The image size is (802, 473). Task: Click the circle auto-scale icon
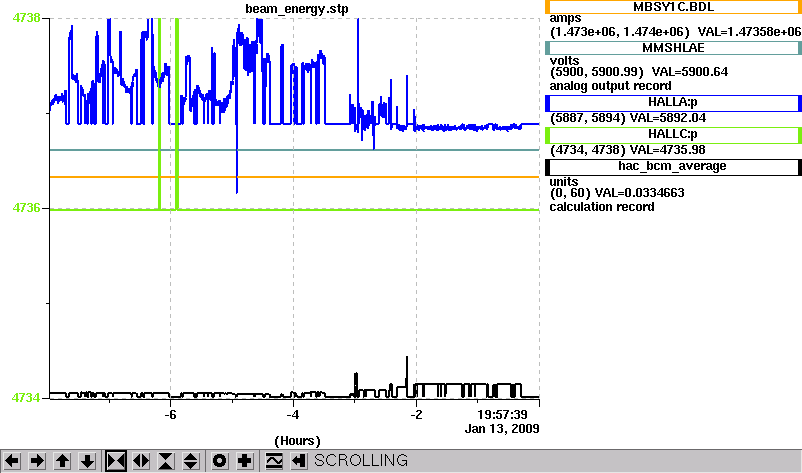pos(219,461)
